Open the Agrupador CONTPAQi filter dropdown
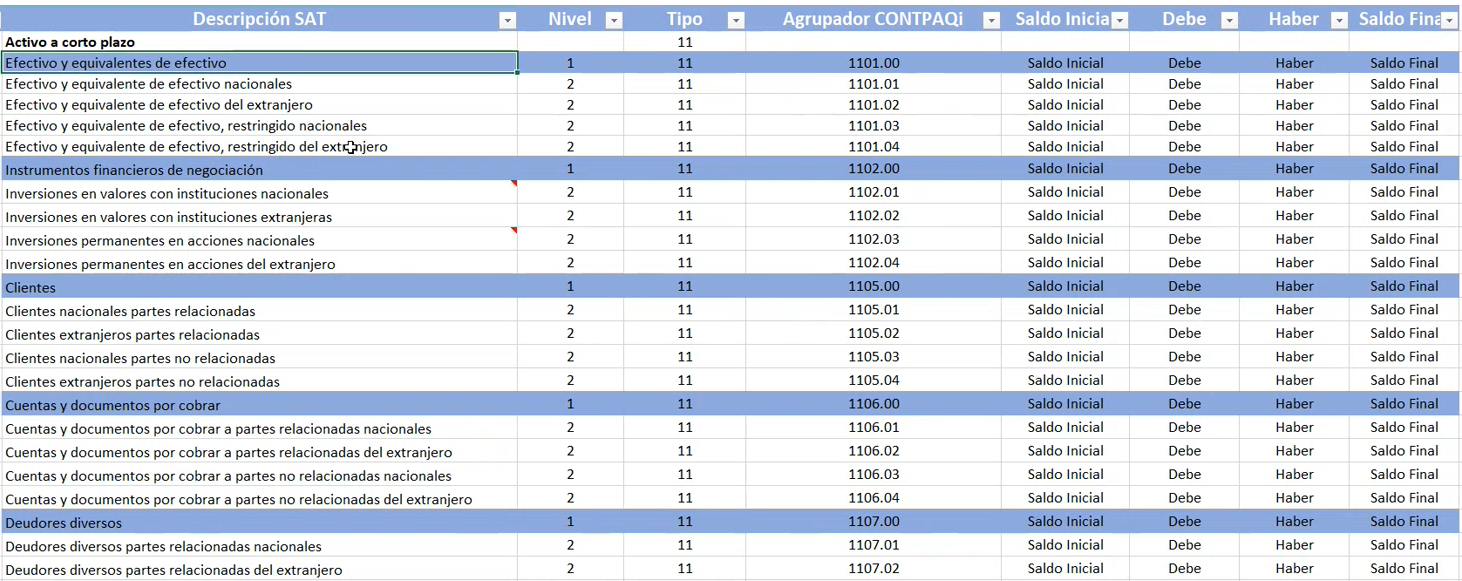 991,20
